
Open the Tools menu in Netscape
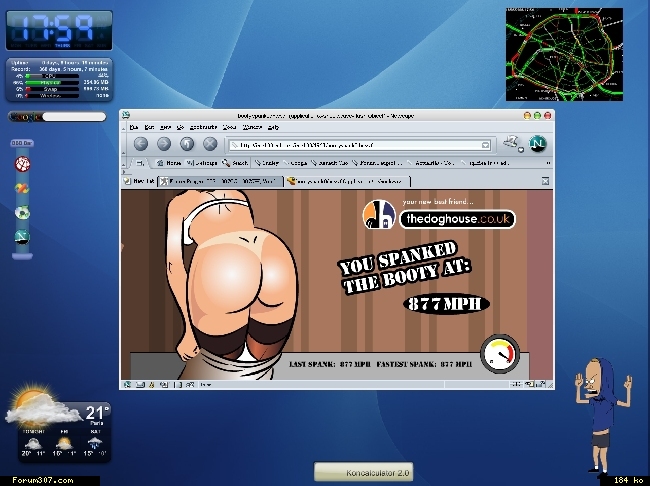[x=229, y=127]
